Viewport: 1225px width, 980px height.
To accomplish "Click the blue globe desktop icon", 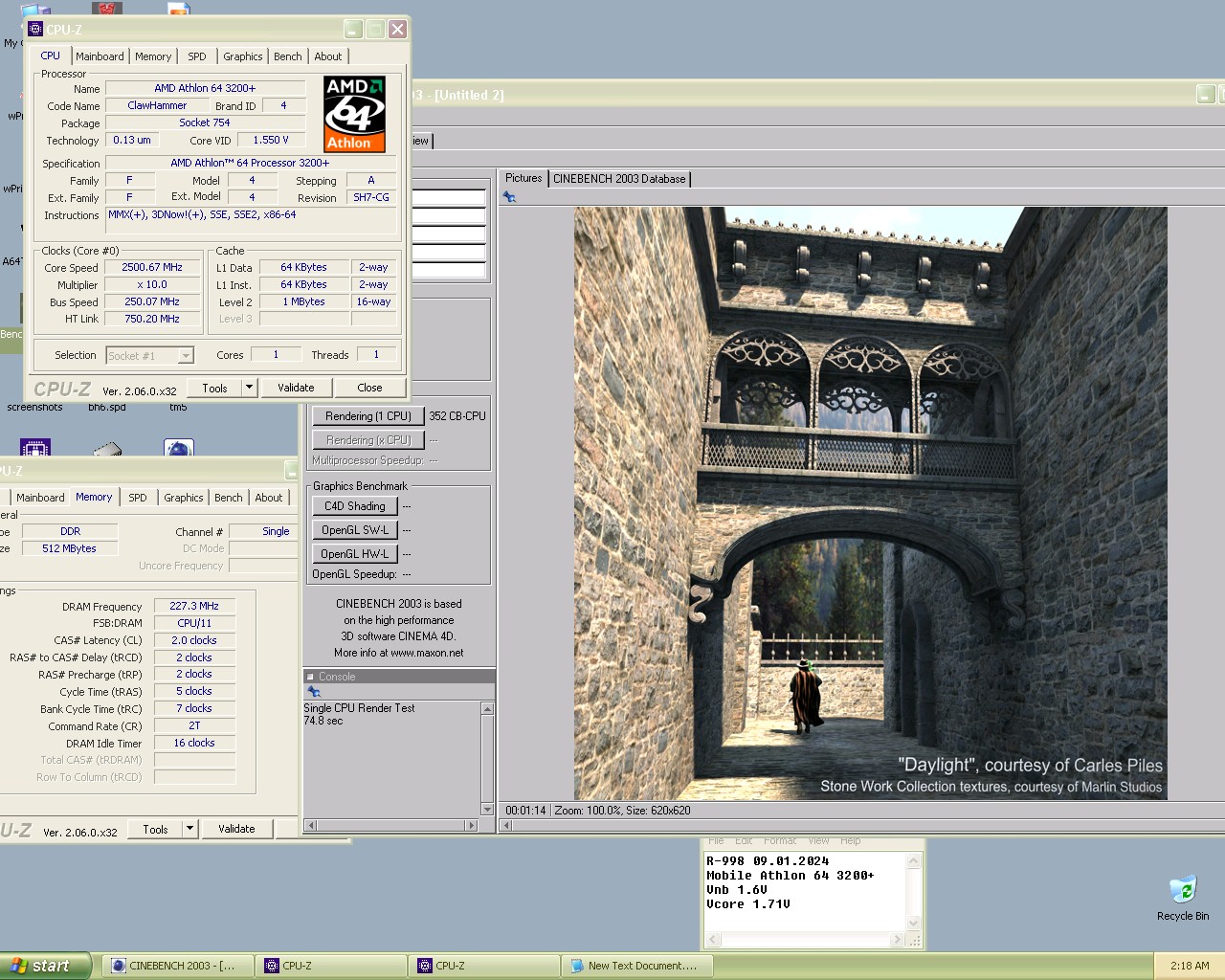I will click(179, 449).
